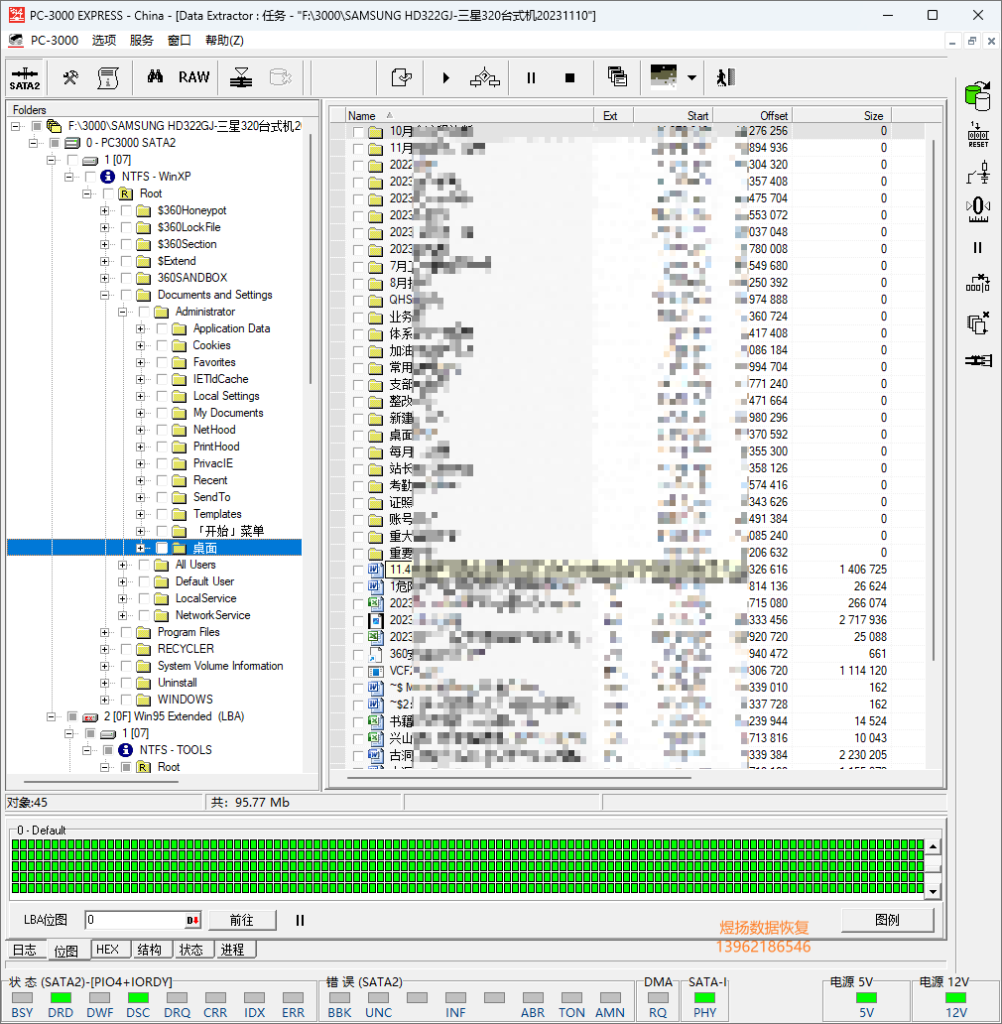
Task: Click the folder tree vertical scrollbar
Action: (x=311, y=259)
